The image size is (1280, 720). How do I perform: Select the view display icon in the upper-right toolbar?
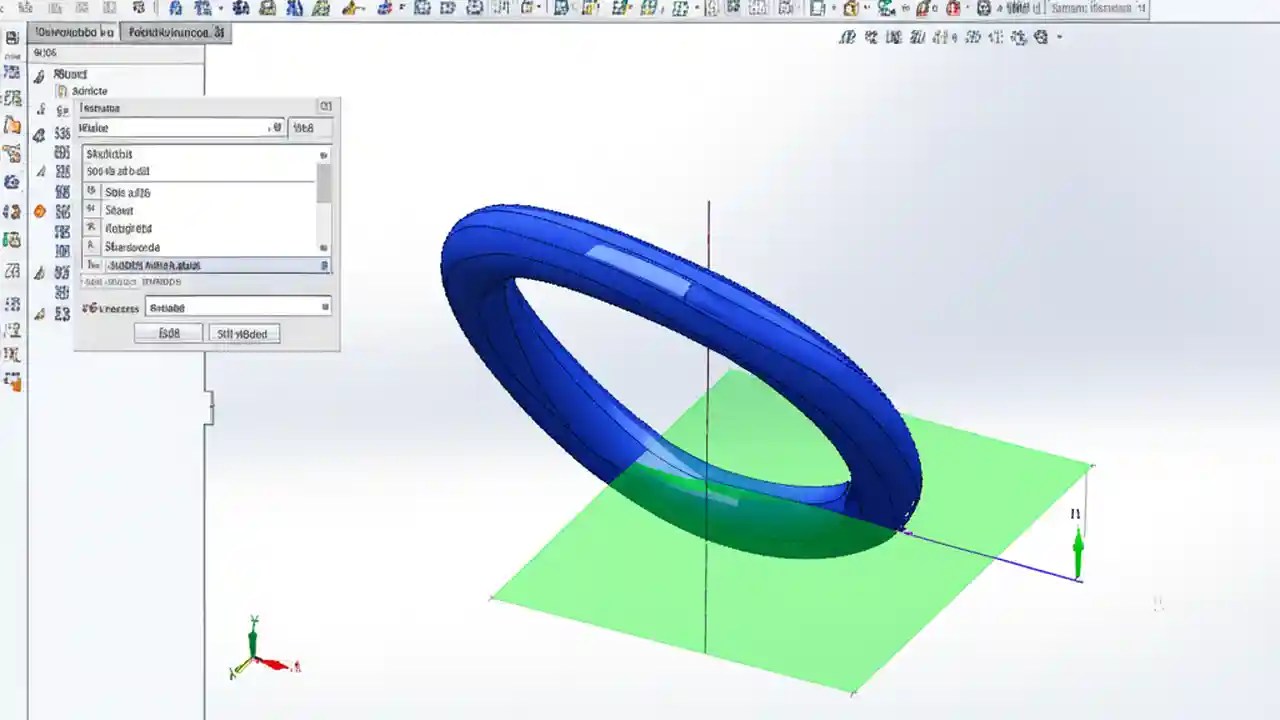tap(1040, 36)
